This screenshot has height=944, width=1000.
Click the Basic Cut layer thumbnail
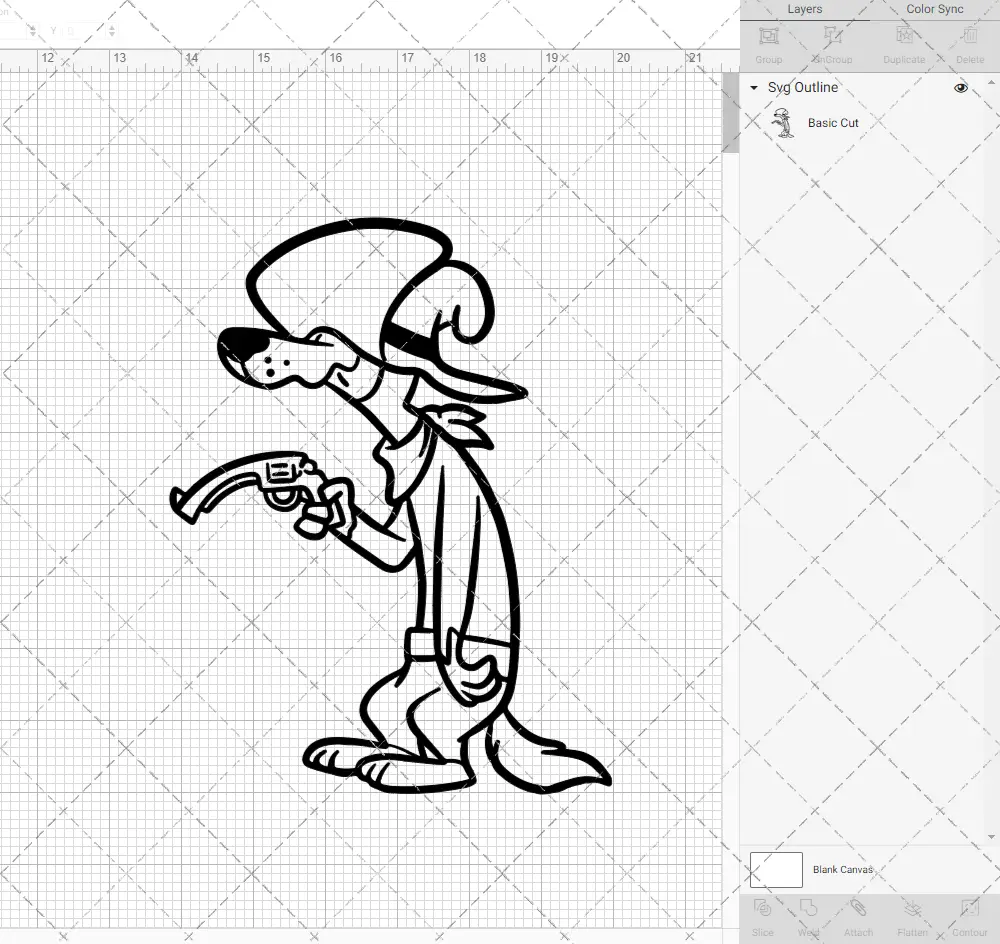pos(784,123)
